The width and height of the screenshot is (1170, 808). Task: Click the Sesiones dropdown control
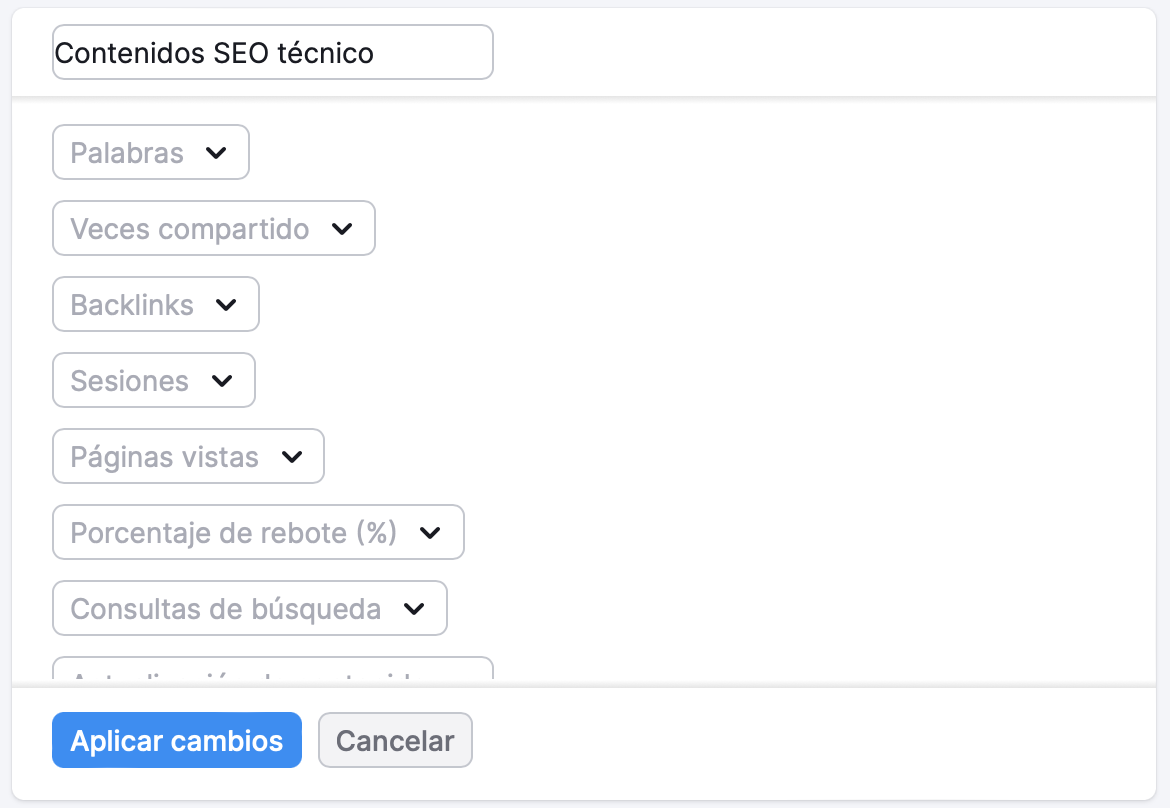[x=153, y=380]
